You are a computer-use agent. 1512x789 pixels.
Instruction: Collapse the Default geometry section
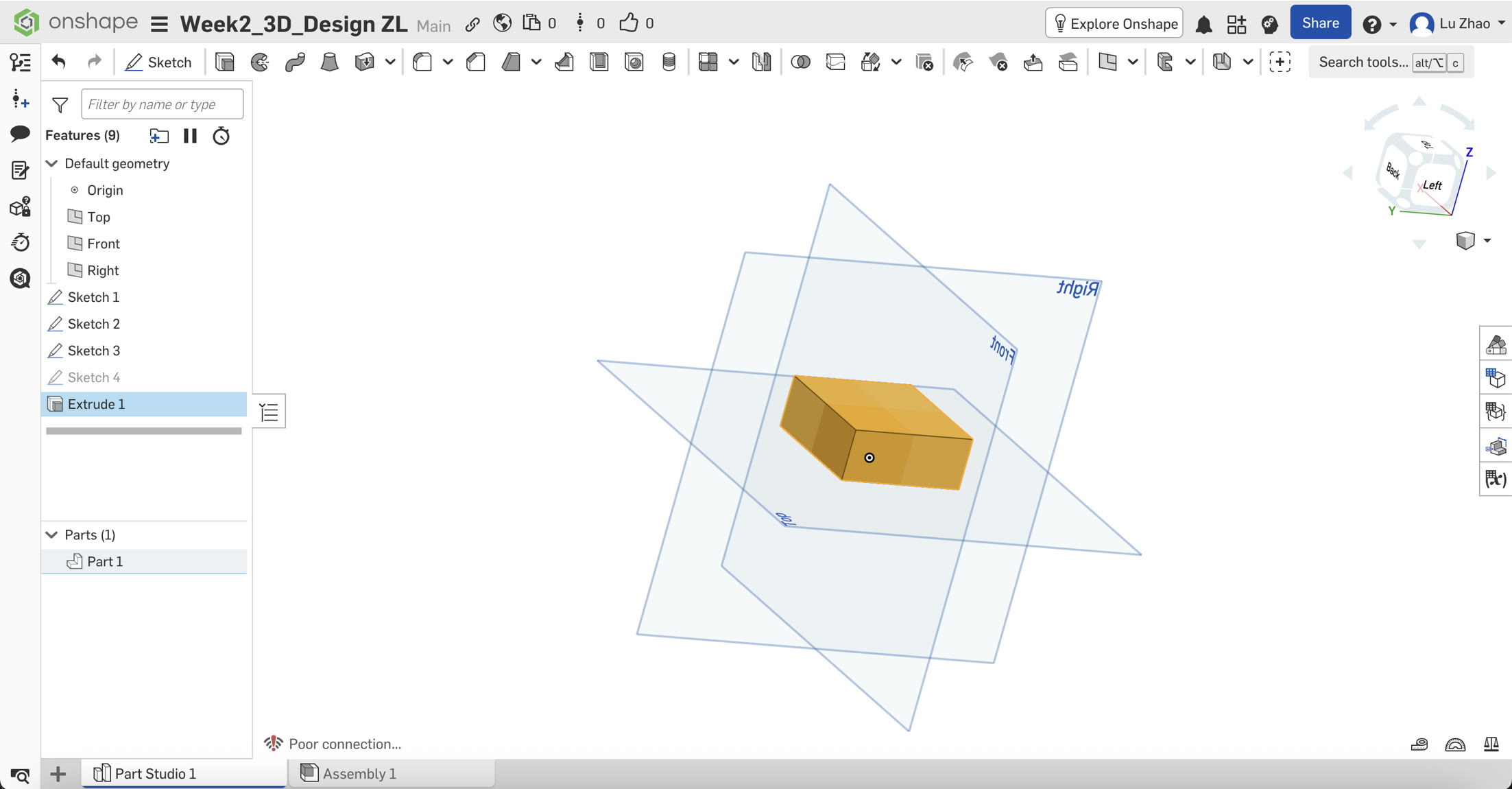tap(51, 163)
